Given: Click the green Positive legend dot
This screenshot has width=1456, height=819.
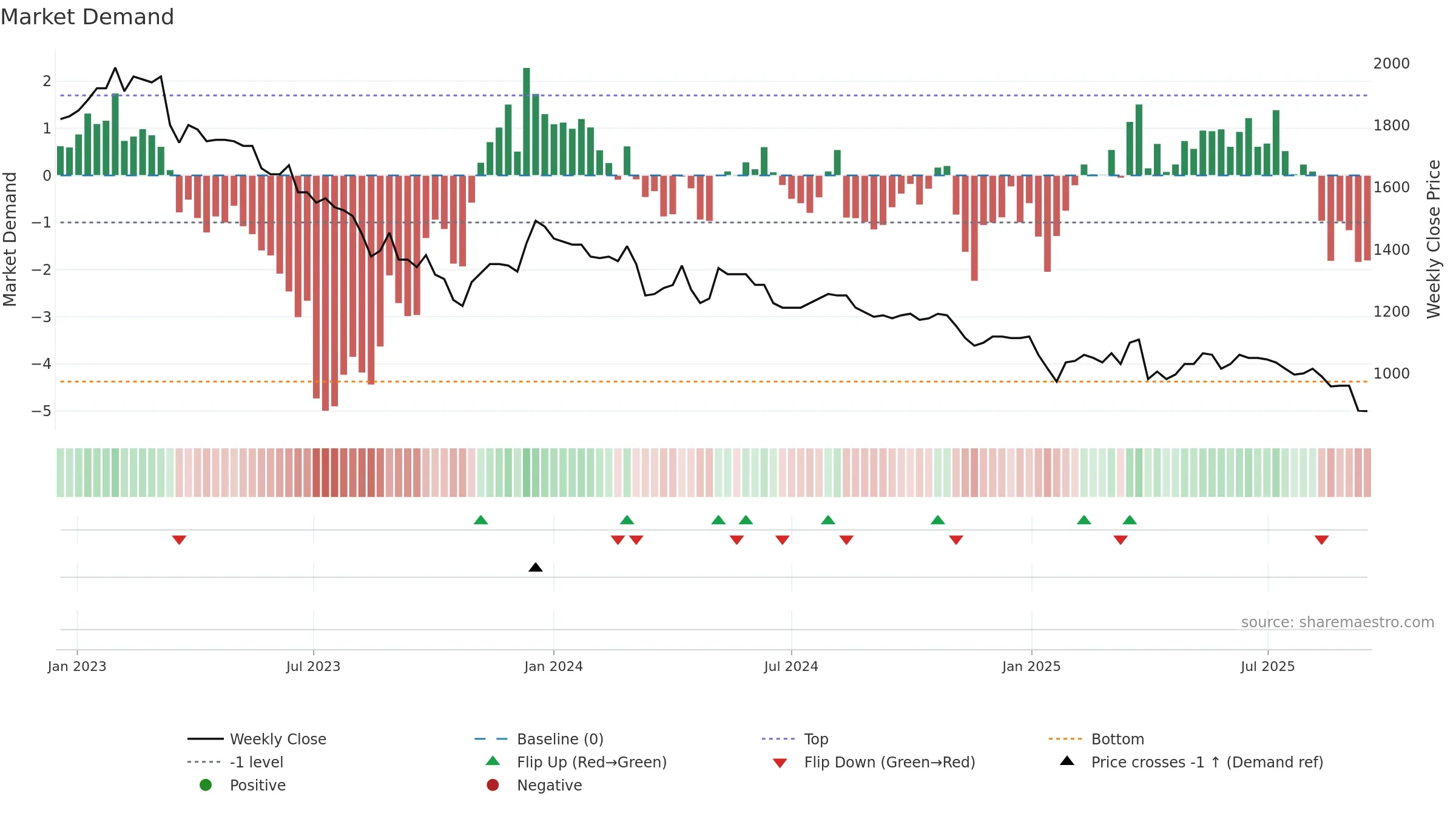Looking at the screenshot, I should click(x=206, y=785).
